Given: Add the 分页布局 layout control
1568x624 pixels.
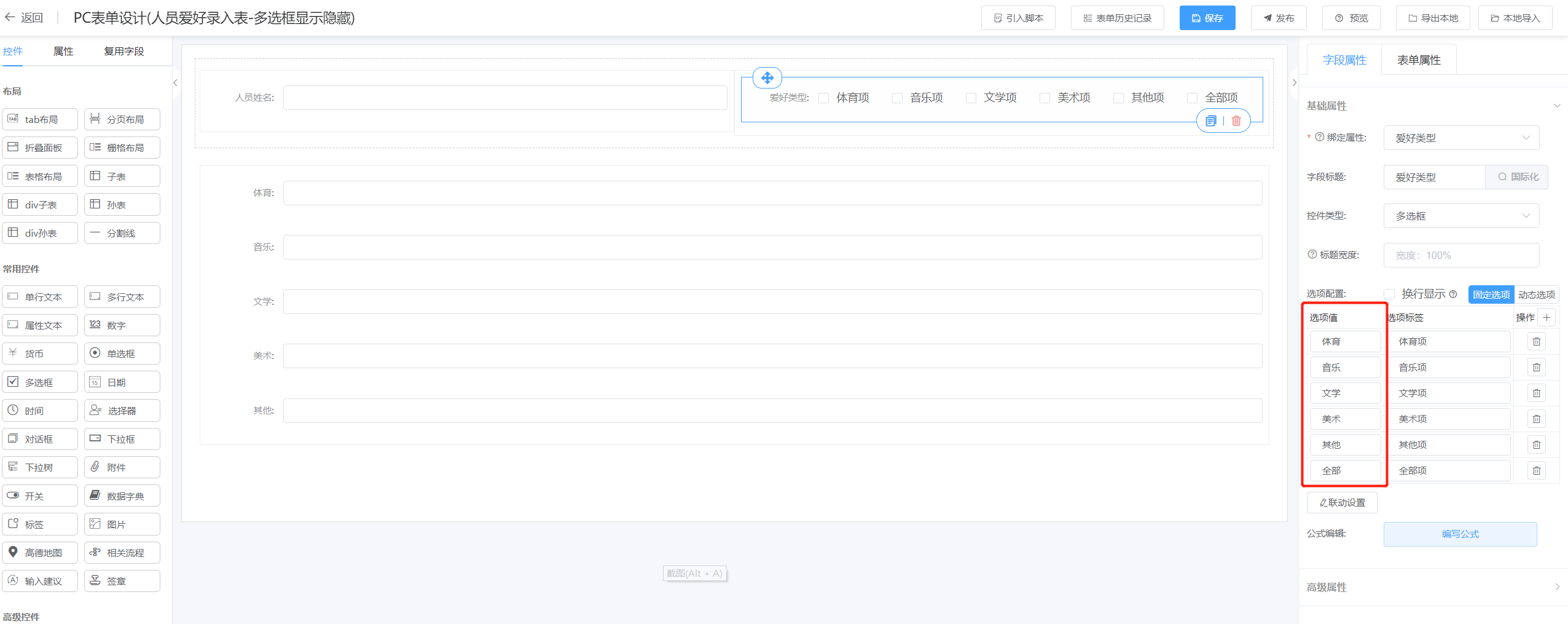Looking at the screenshot, I should 122,119.
